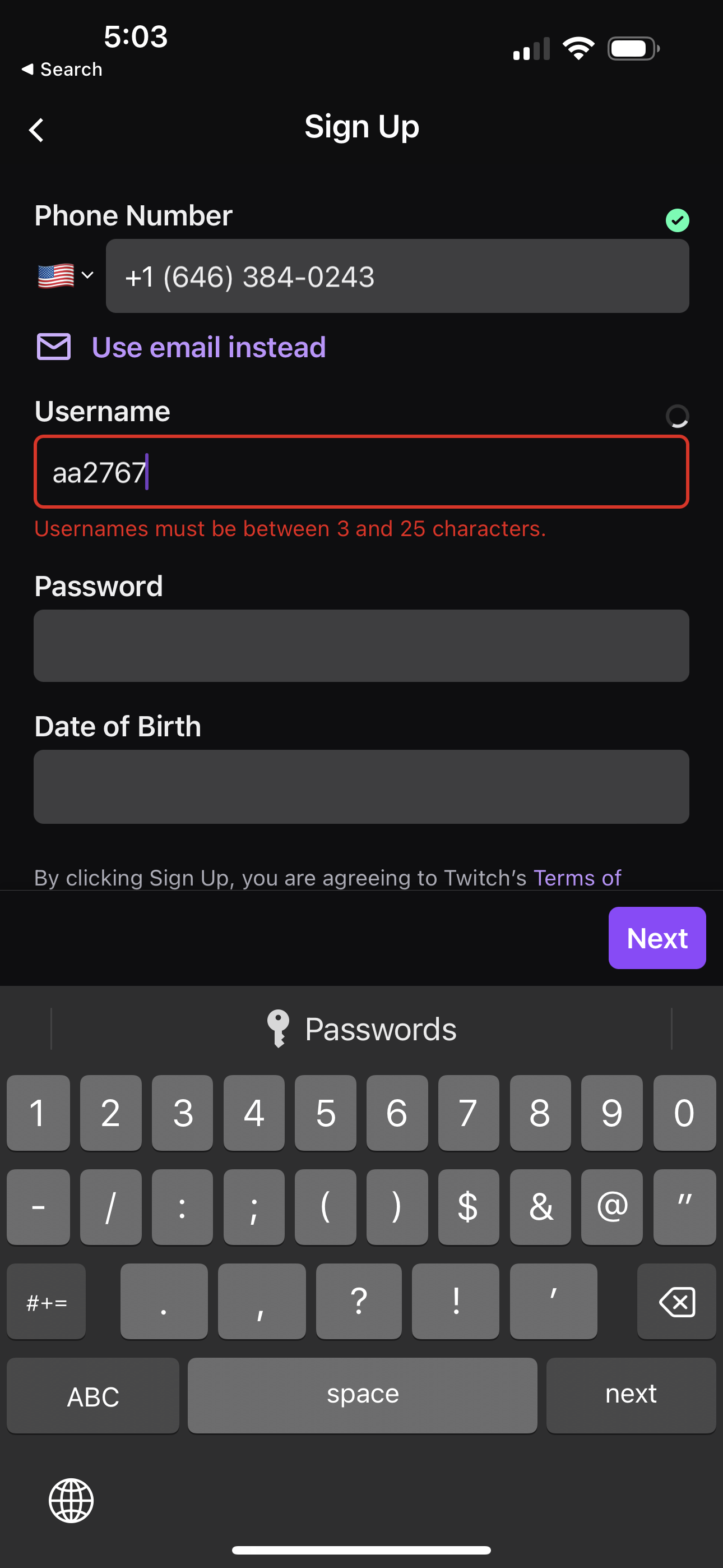Open Use email instead option
This screenshot has width=723, height=1568.
(x=207, y=347)
